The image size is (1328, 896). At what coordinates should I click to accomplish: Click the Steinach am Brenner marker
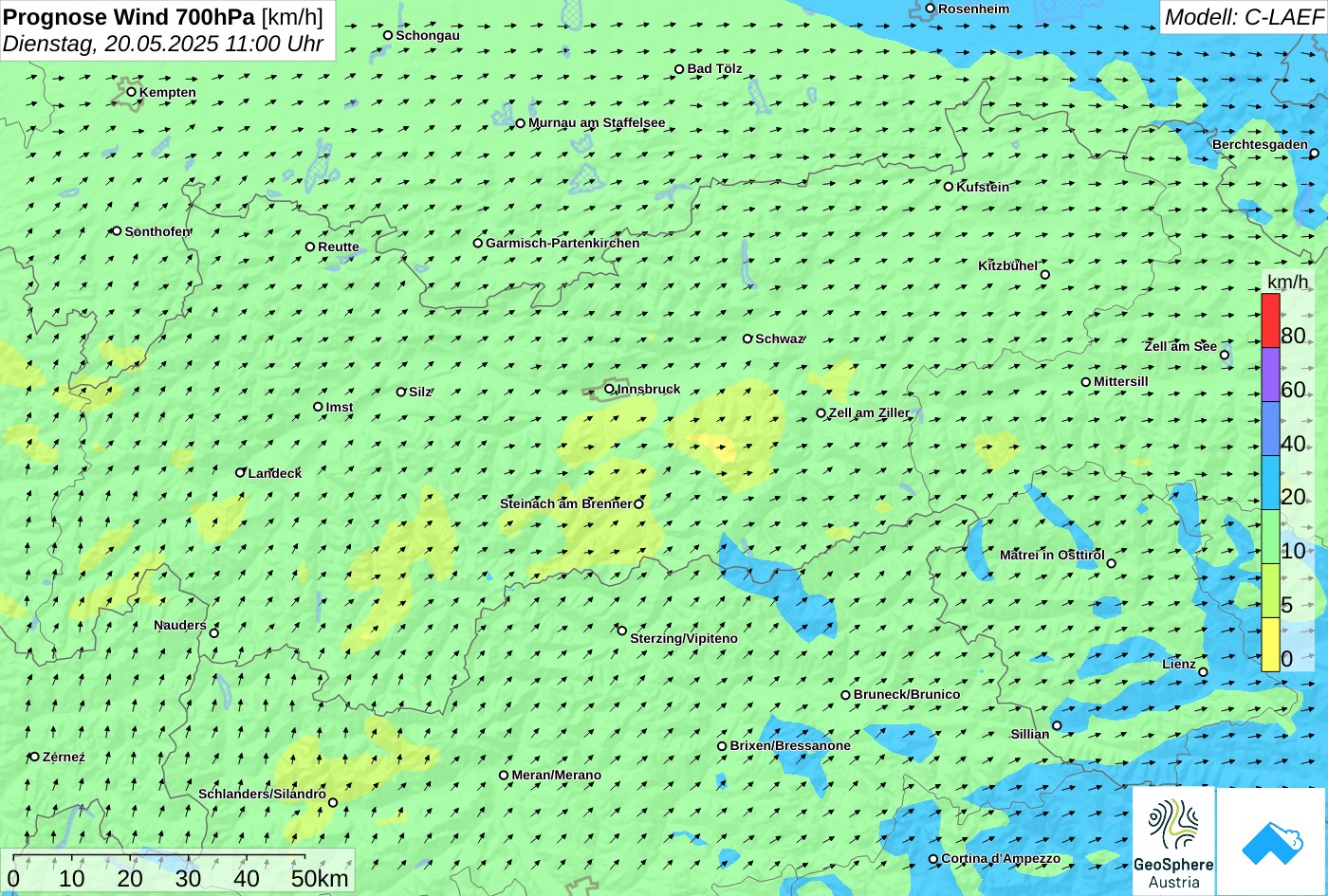tap(638, 504)
